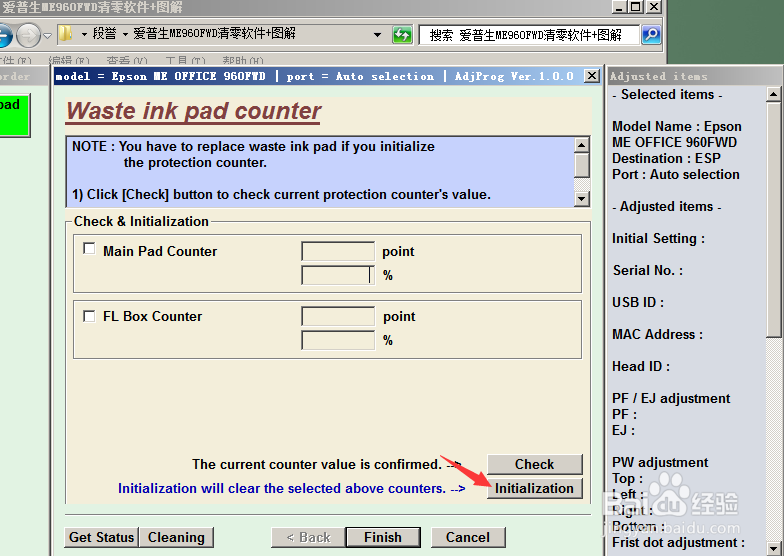Open the 工具(T) menu in Explorer

186,60
